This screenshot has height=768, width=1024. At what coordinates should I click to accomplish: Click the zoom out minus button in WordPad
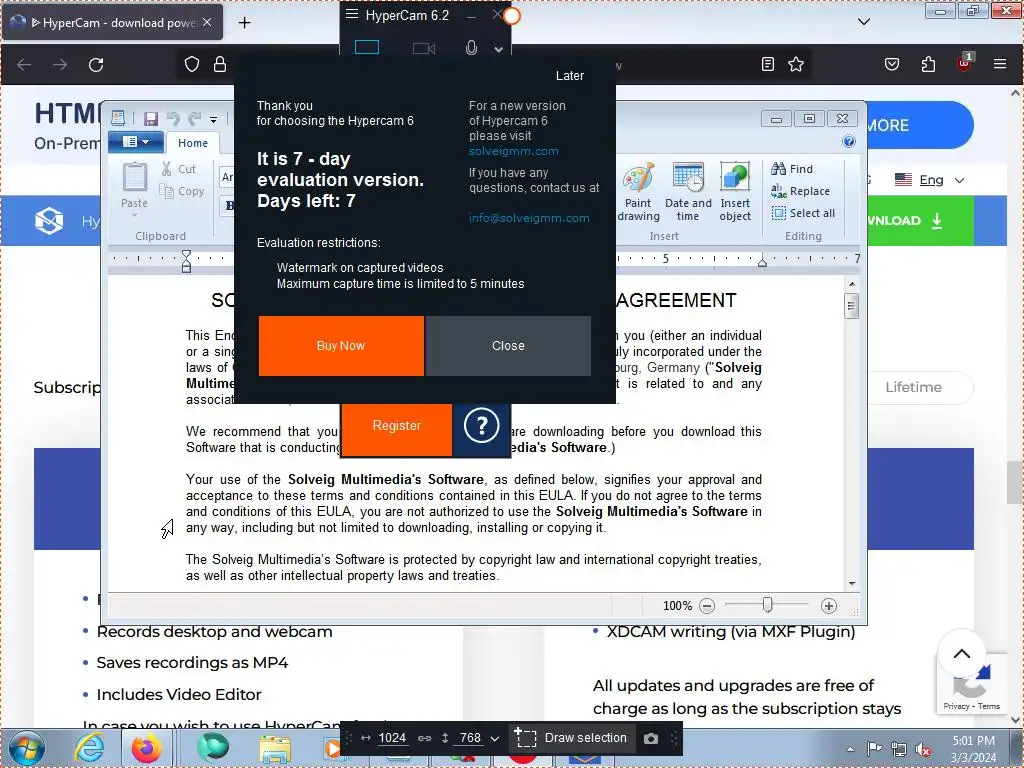point(707,606)
